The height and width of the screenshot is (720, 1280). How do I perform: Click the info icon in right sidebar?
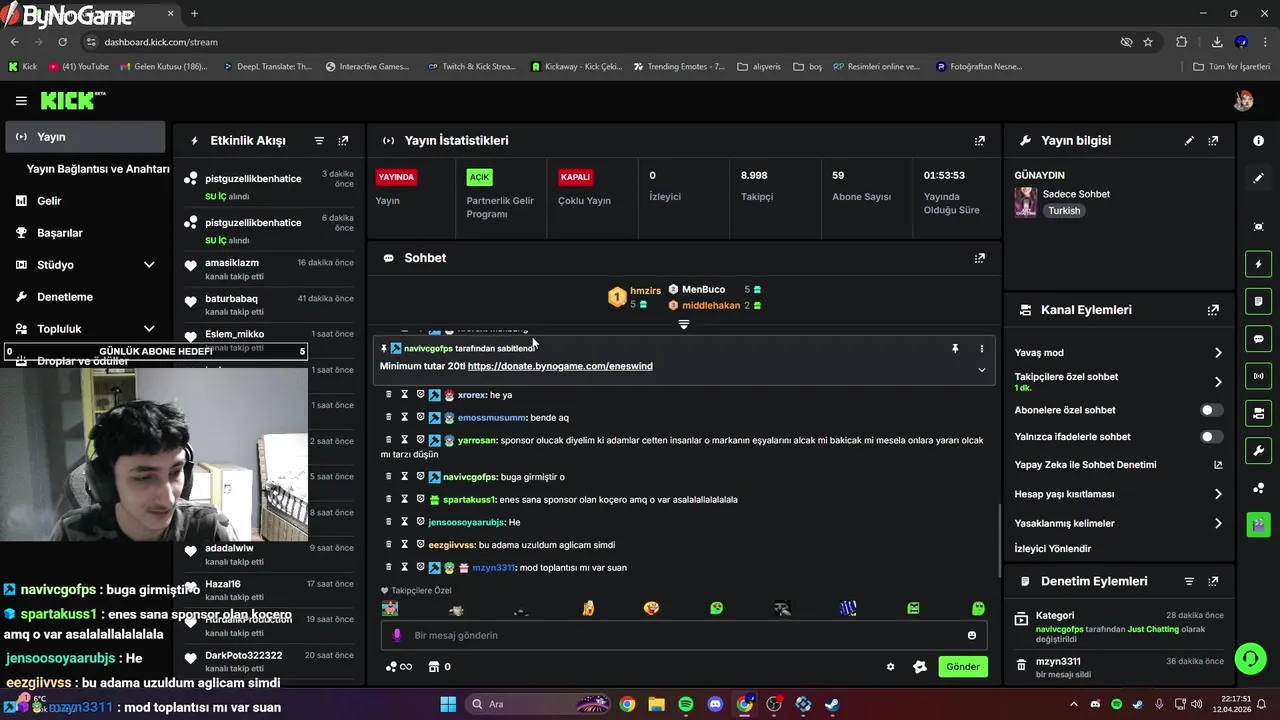[x=1258, y=141]
